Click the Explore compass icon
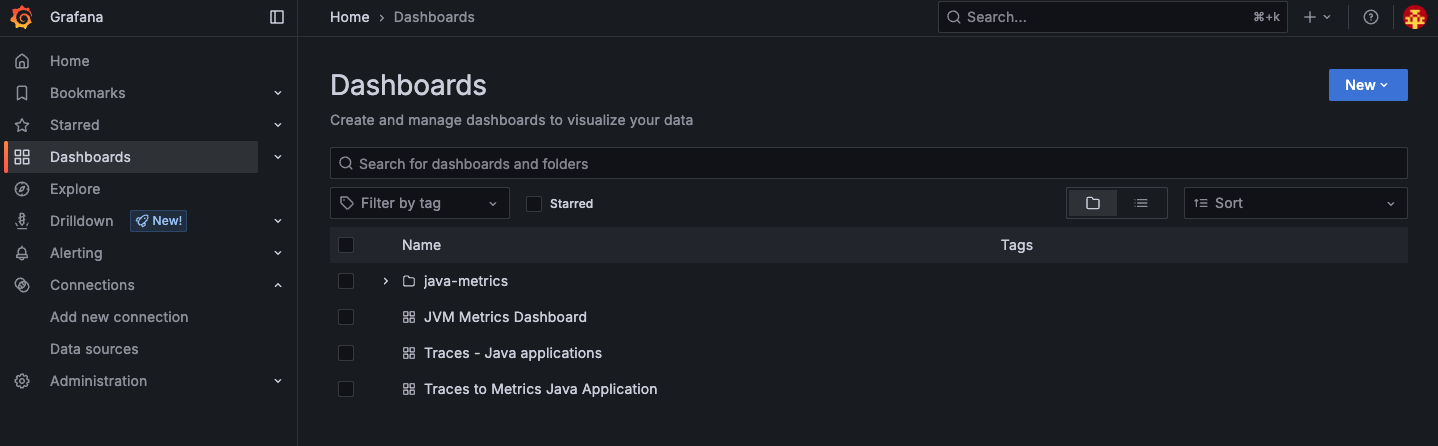This screenshot has width=1438, height=446. click(x=22, y=189)
